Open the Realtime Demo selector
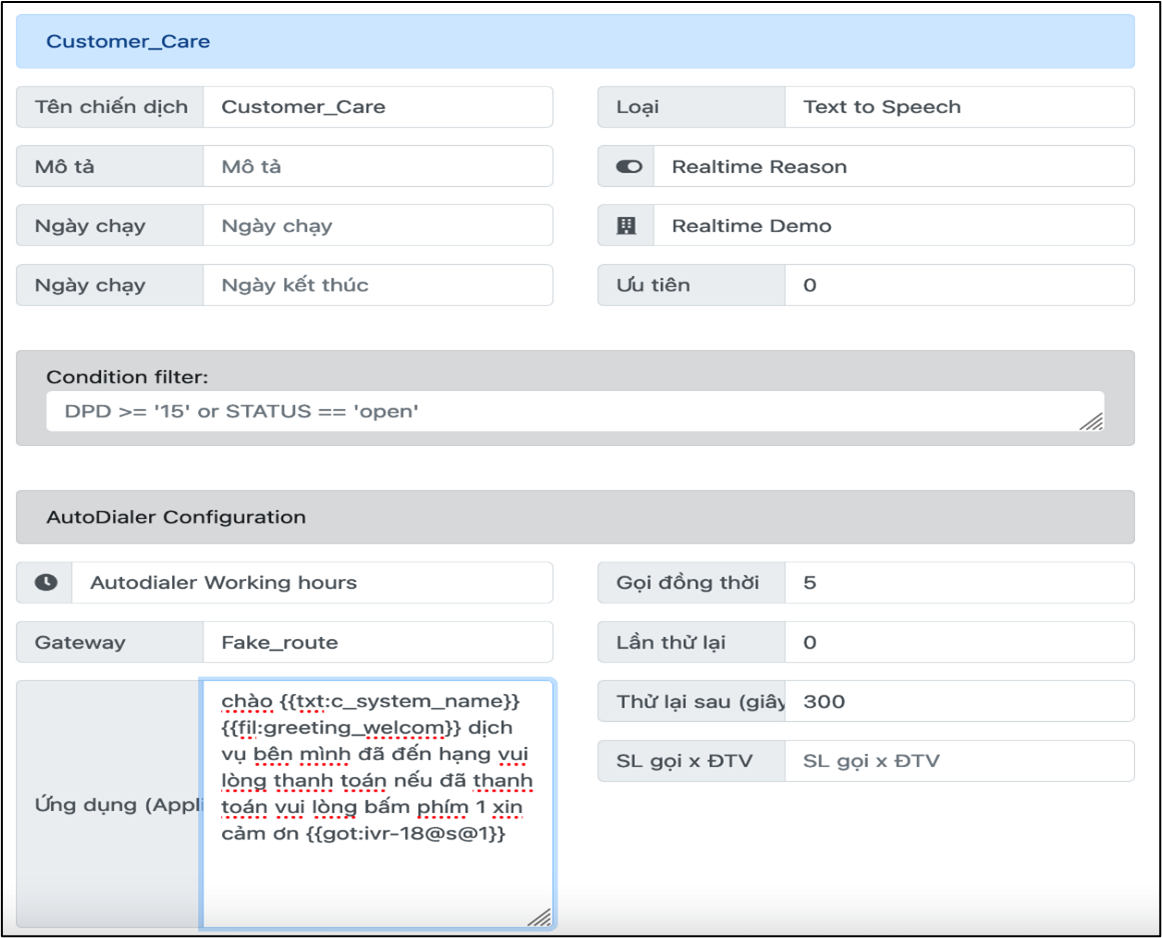Image resolution: width=1162 pixels, height=938 pixels. click(892, 226)
